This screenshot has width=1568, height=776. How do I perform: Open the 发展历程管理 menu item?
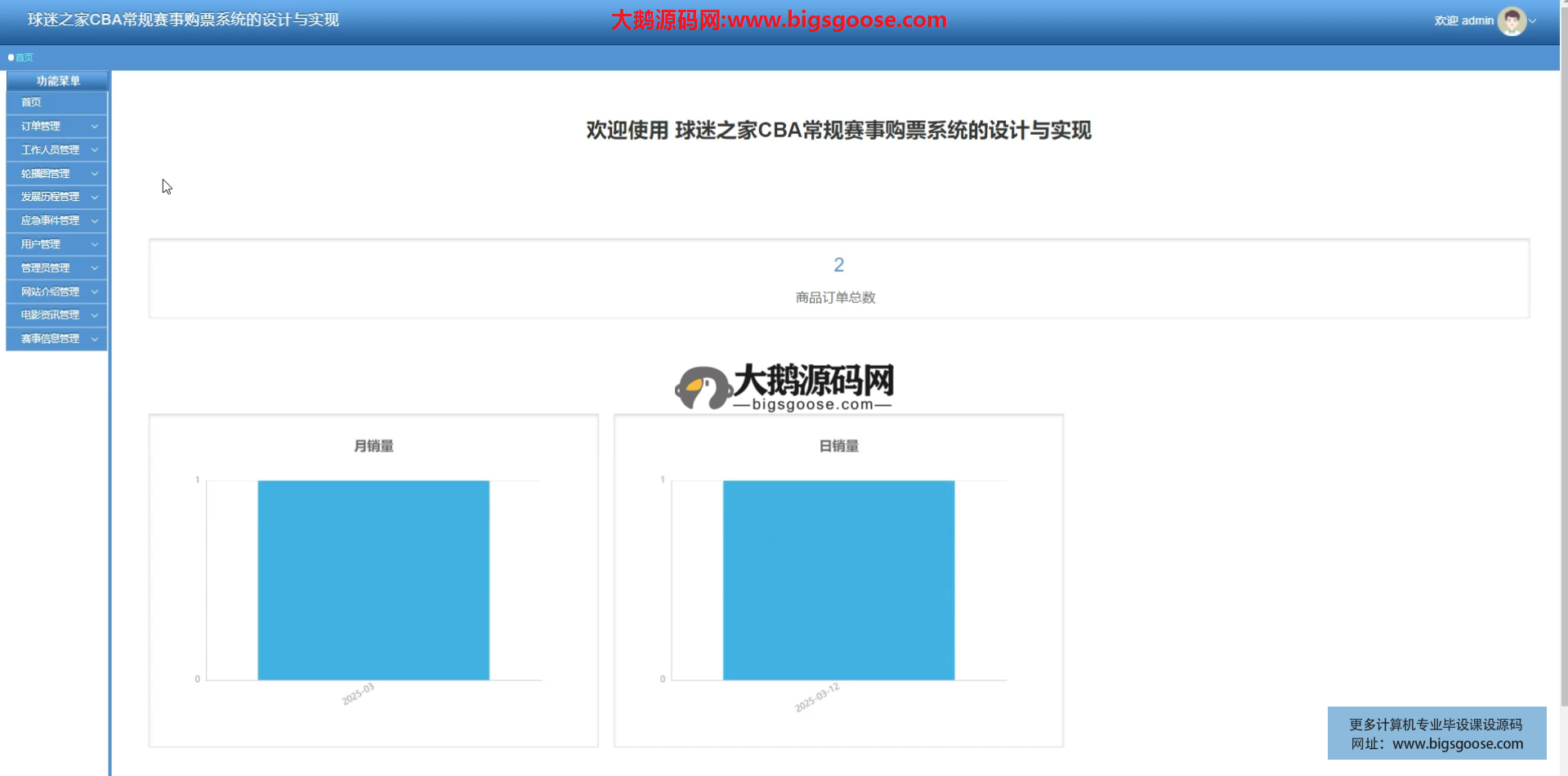point(50,197)
